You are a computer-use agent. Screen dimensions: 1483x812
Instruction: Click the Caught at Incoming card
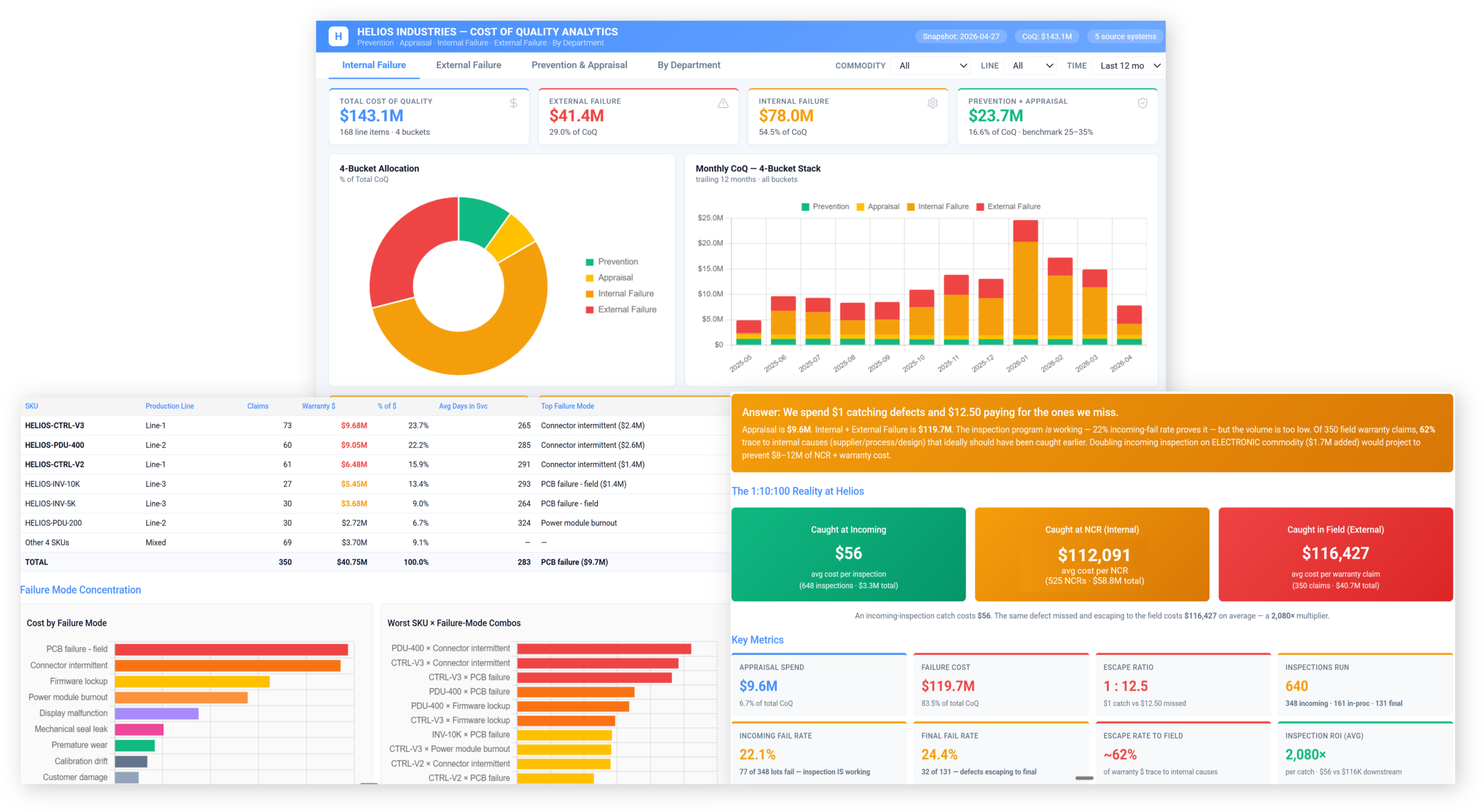point(848,554)
